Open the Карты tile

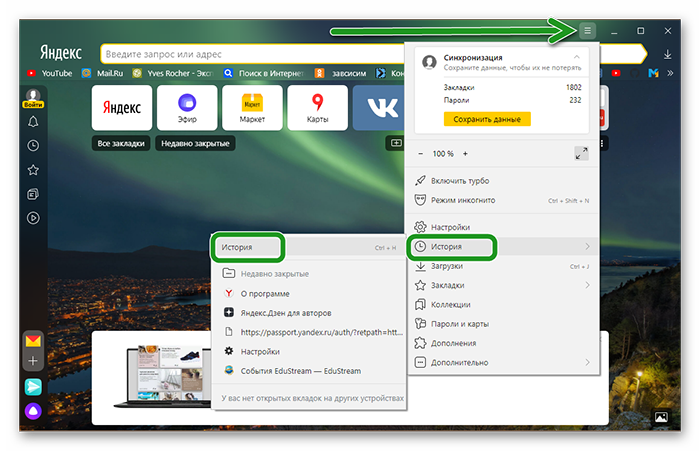317,108
